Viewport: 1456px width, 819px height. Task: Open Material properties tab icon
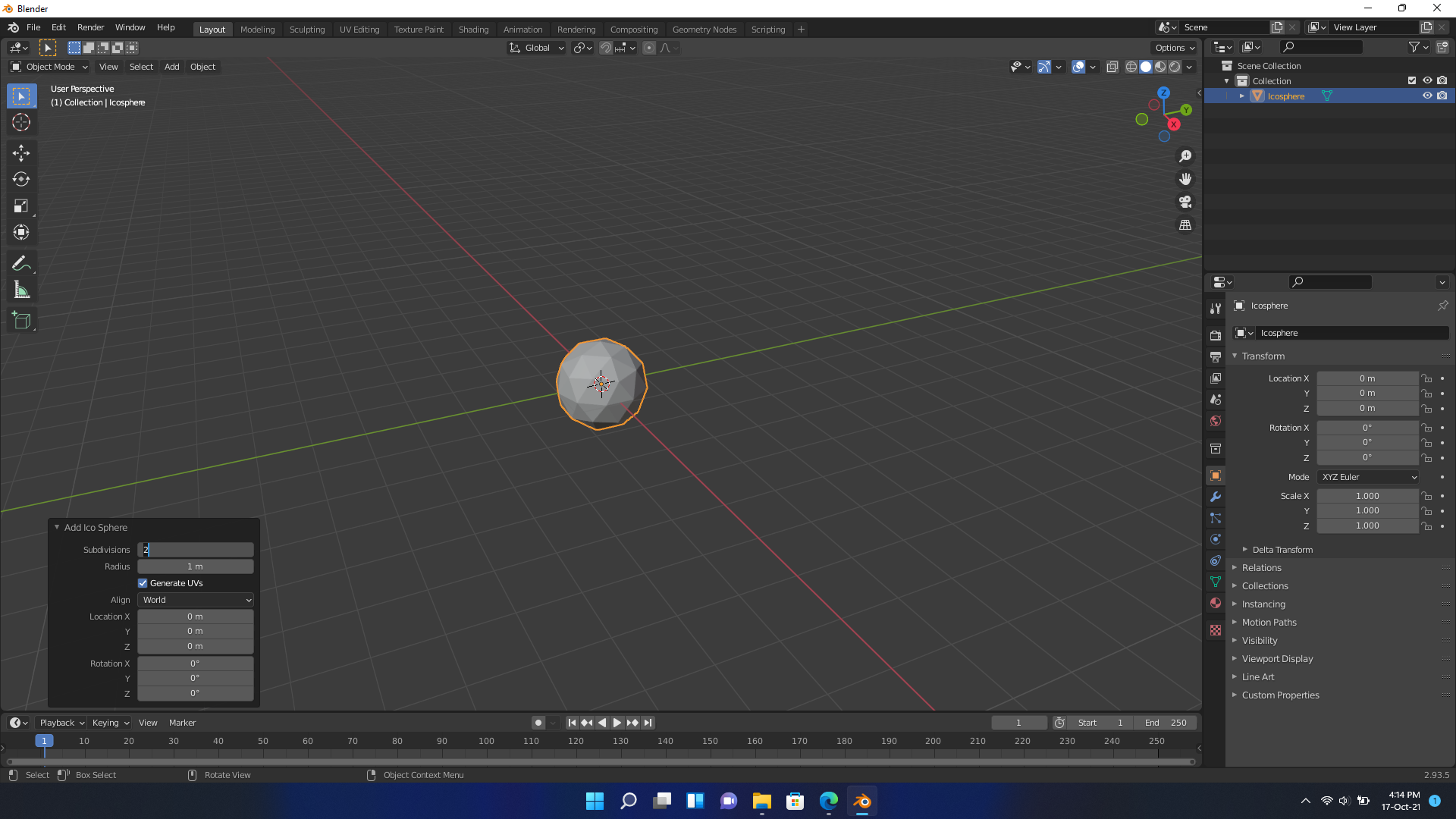tap(1216, 604)
